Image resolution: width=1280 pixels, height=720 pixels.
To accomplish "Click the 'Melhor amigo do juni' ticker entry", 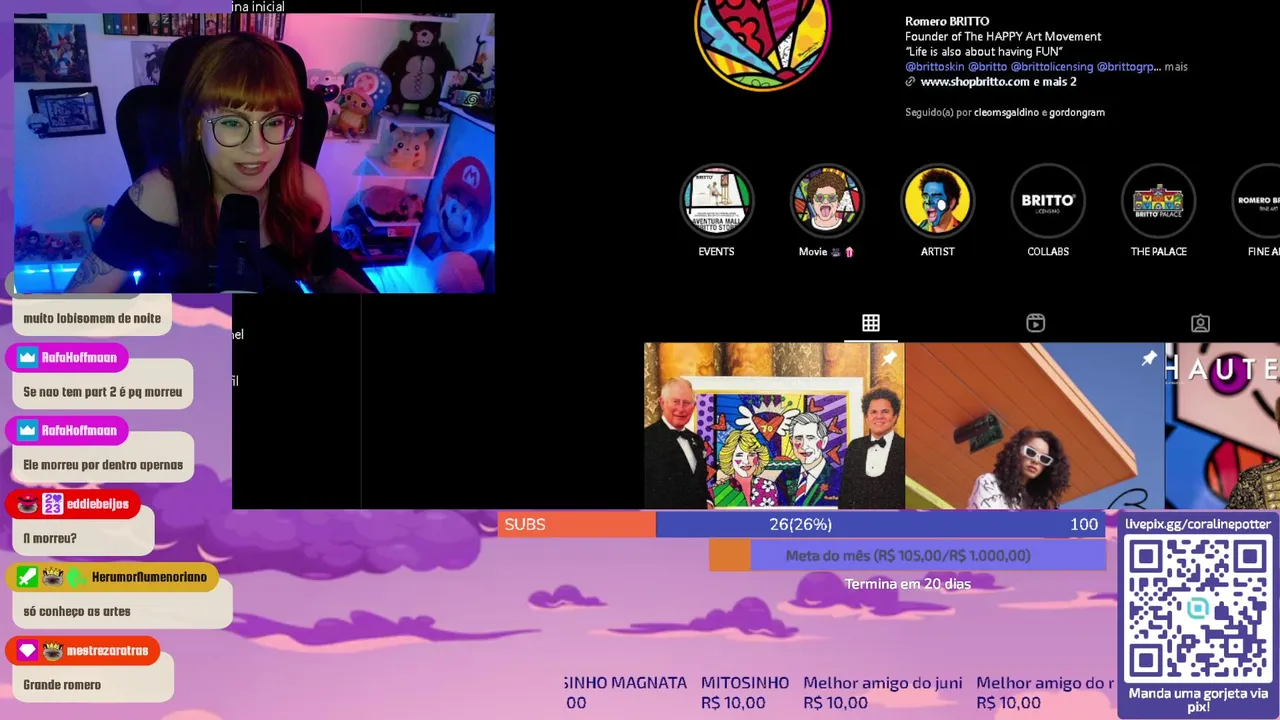I will 883,693.
